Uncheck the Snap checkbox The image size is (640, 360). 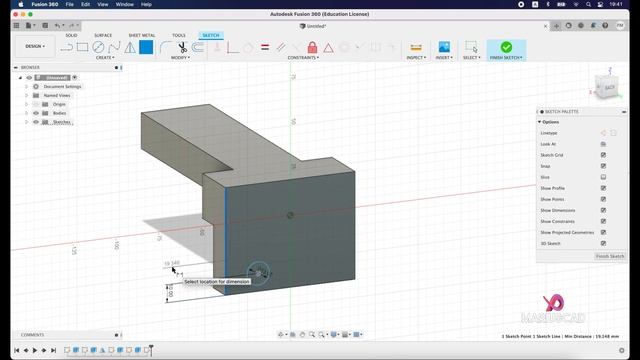click(x=603, y=166)
